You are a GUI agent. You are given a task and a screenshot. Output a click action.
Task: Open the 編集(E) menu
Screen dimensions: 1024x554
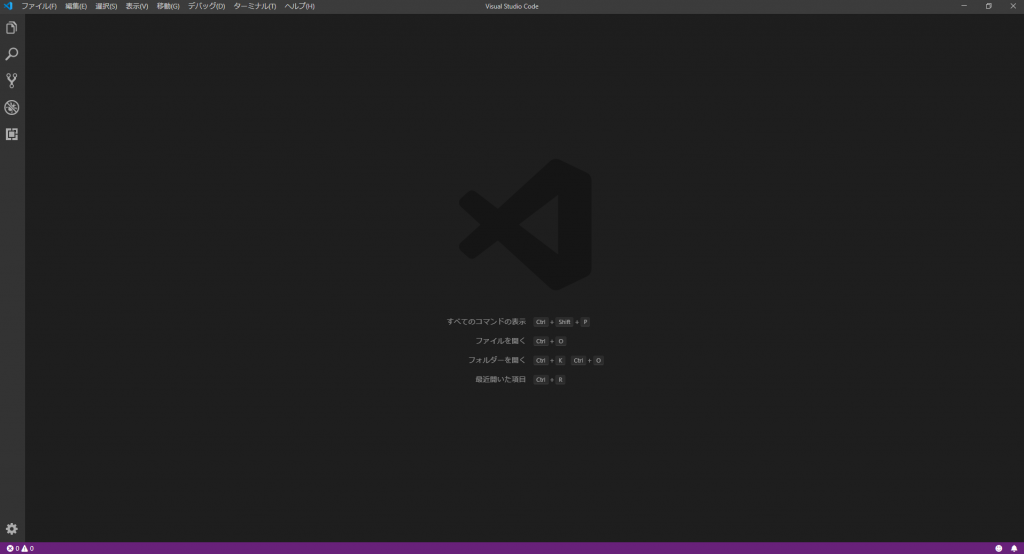(76, 6)
